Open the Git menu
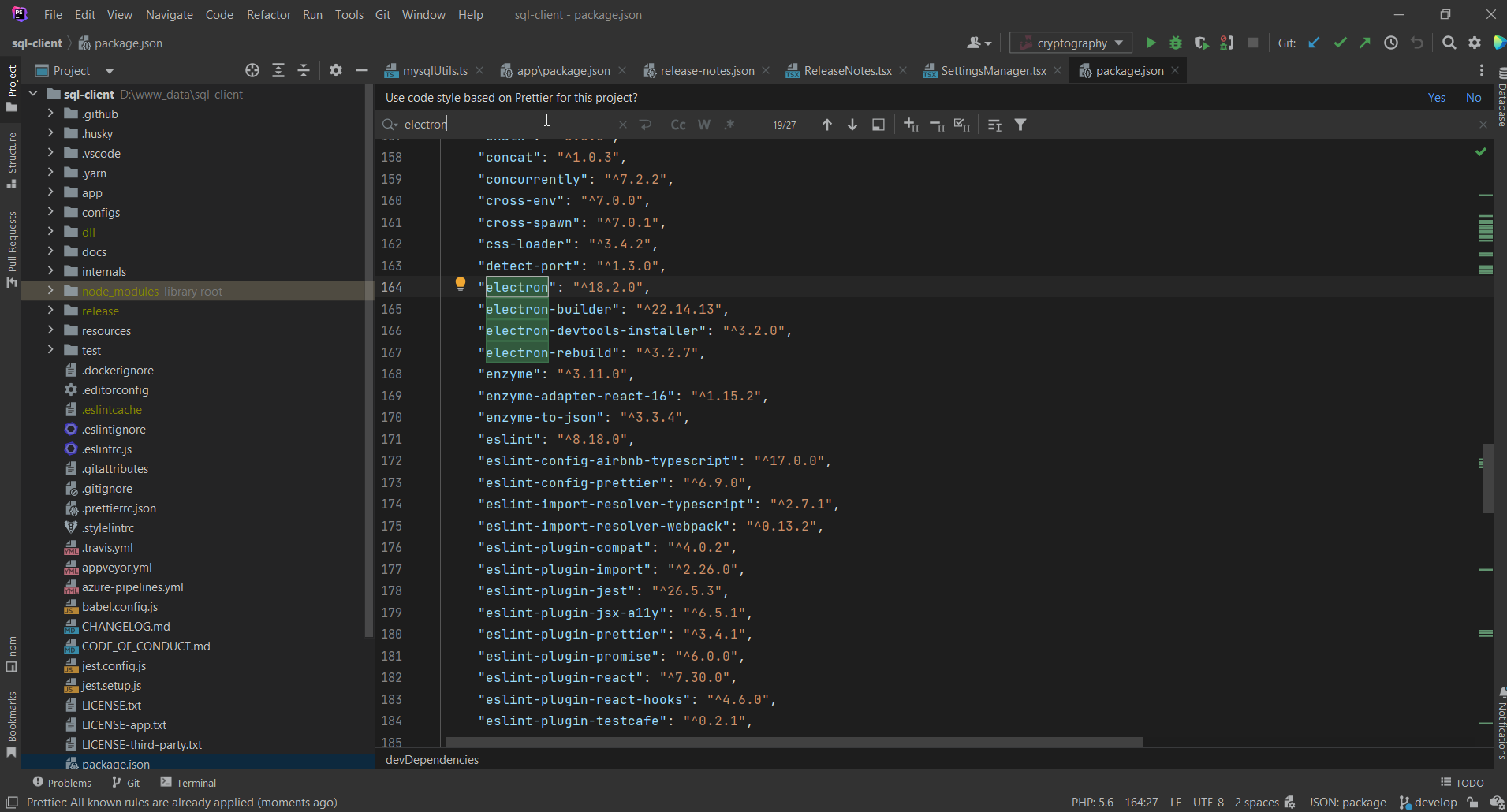Image resolution: width=1507 pixels, height=812 pixels. click(382, 15)
